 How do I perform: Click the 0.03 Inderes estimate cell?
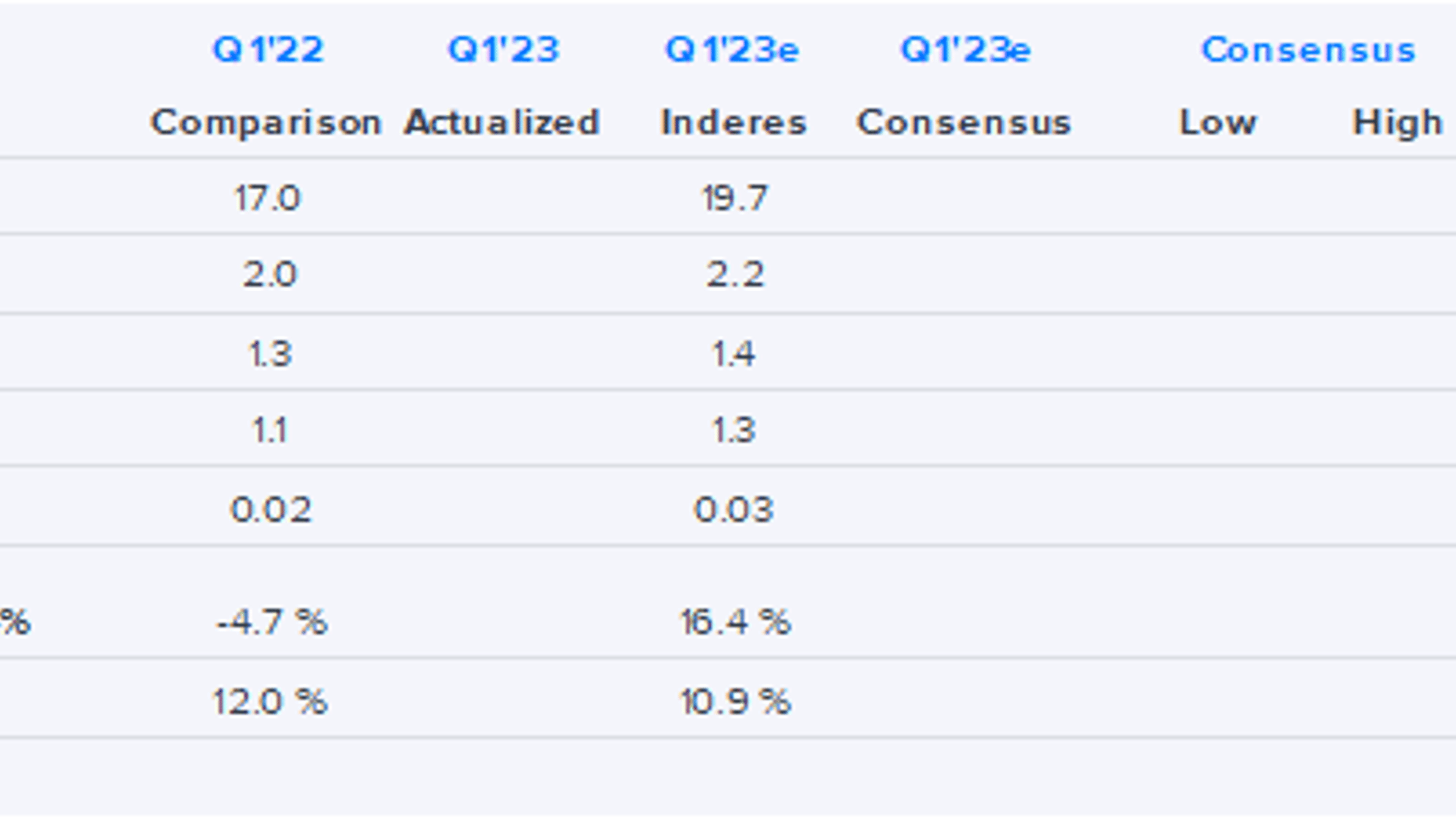(734, 509)
